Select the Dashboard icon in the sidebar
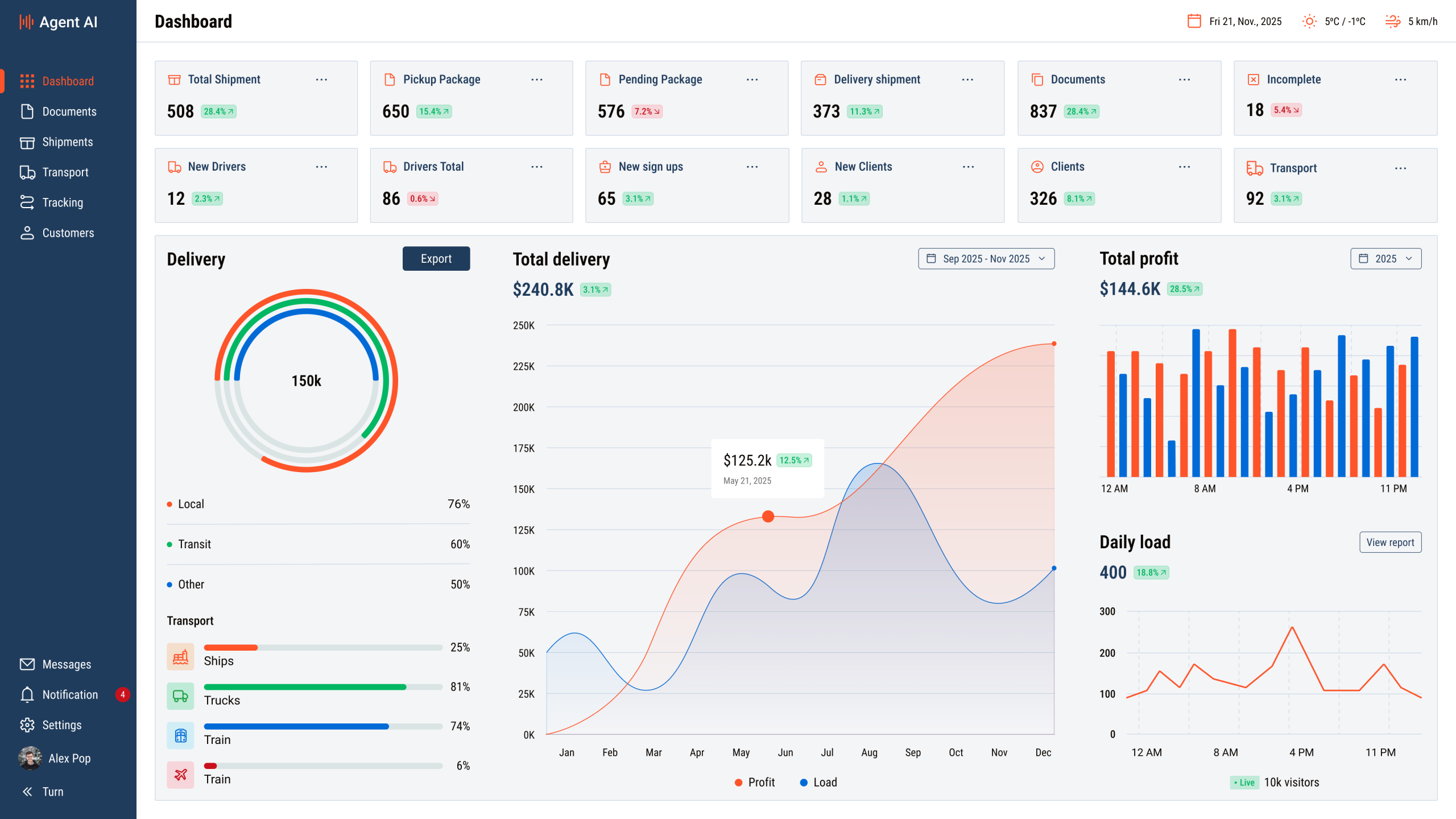The image size is (1456, 819). 27,81
